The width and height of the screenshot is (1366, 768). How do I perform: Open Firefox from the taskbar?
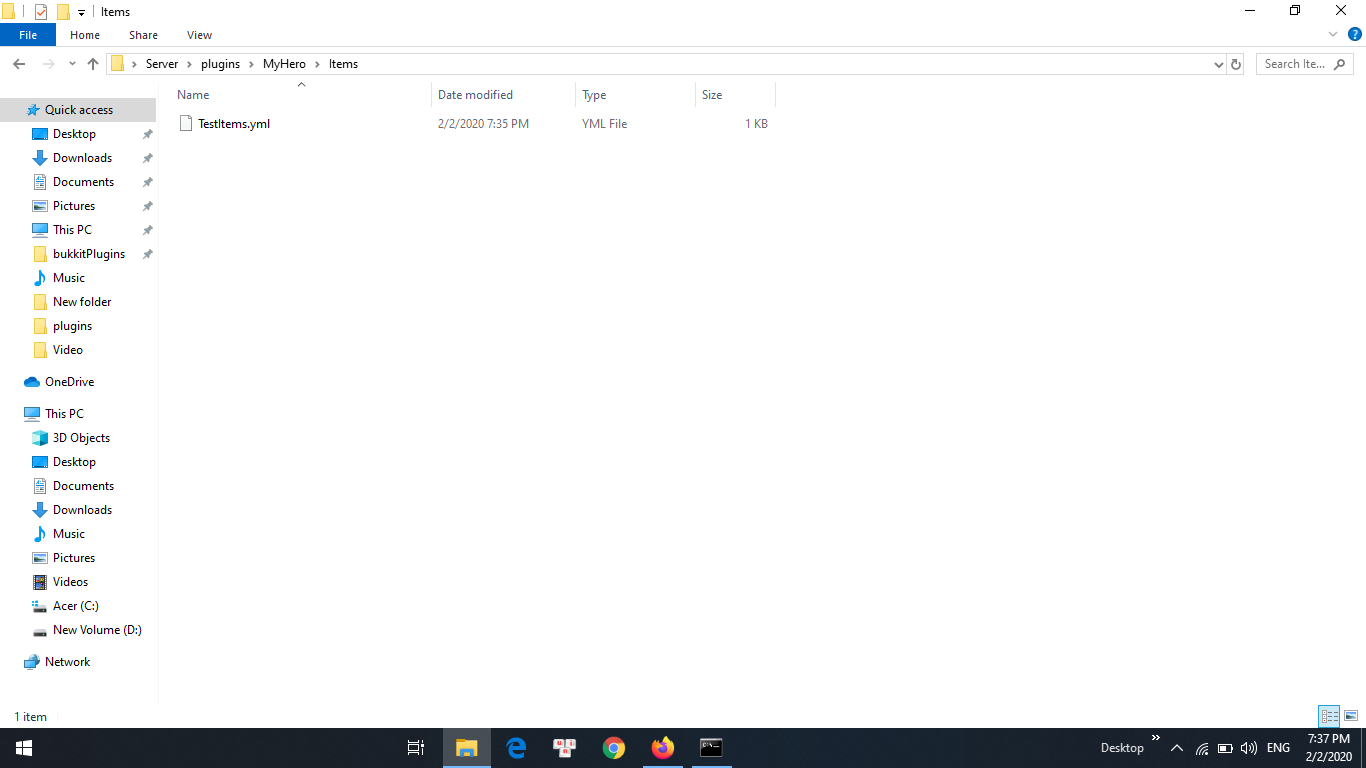(663, 748)
